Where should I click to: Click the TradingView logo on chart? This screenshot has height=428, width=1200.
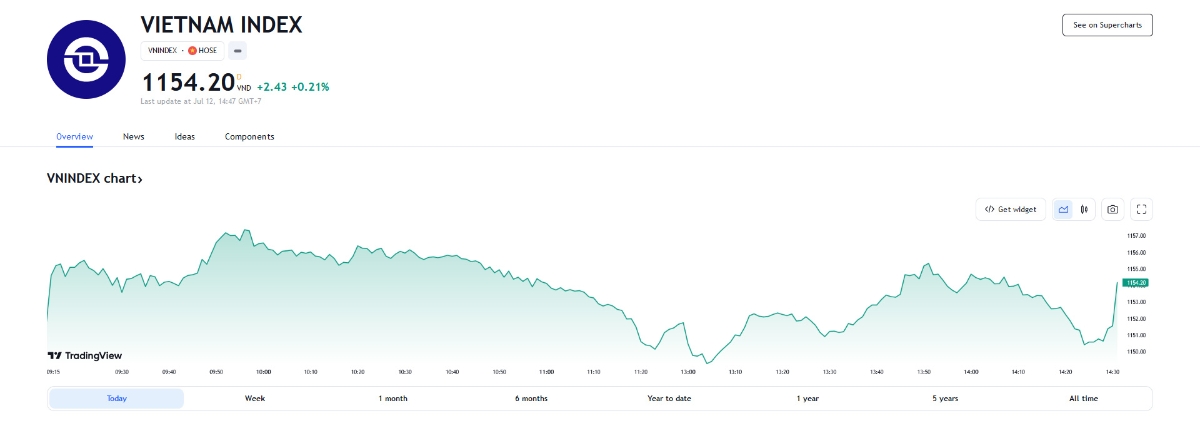[85, 355]
